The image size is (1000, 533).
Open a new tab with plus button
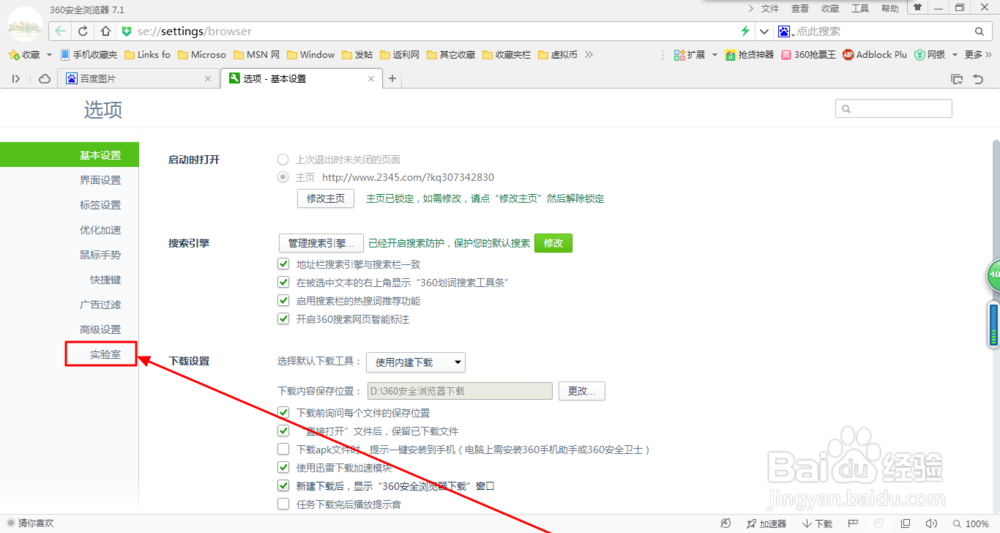coord(392,78)
